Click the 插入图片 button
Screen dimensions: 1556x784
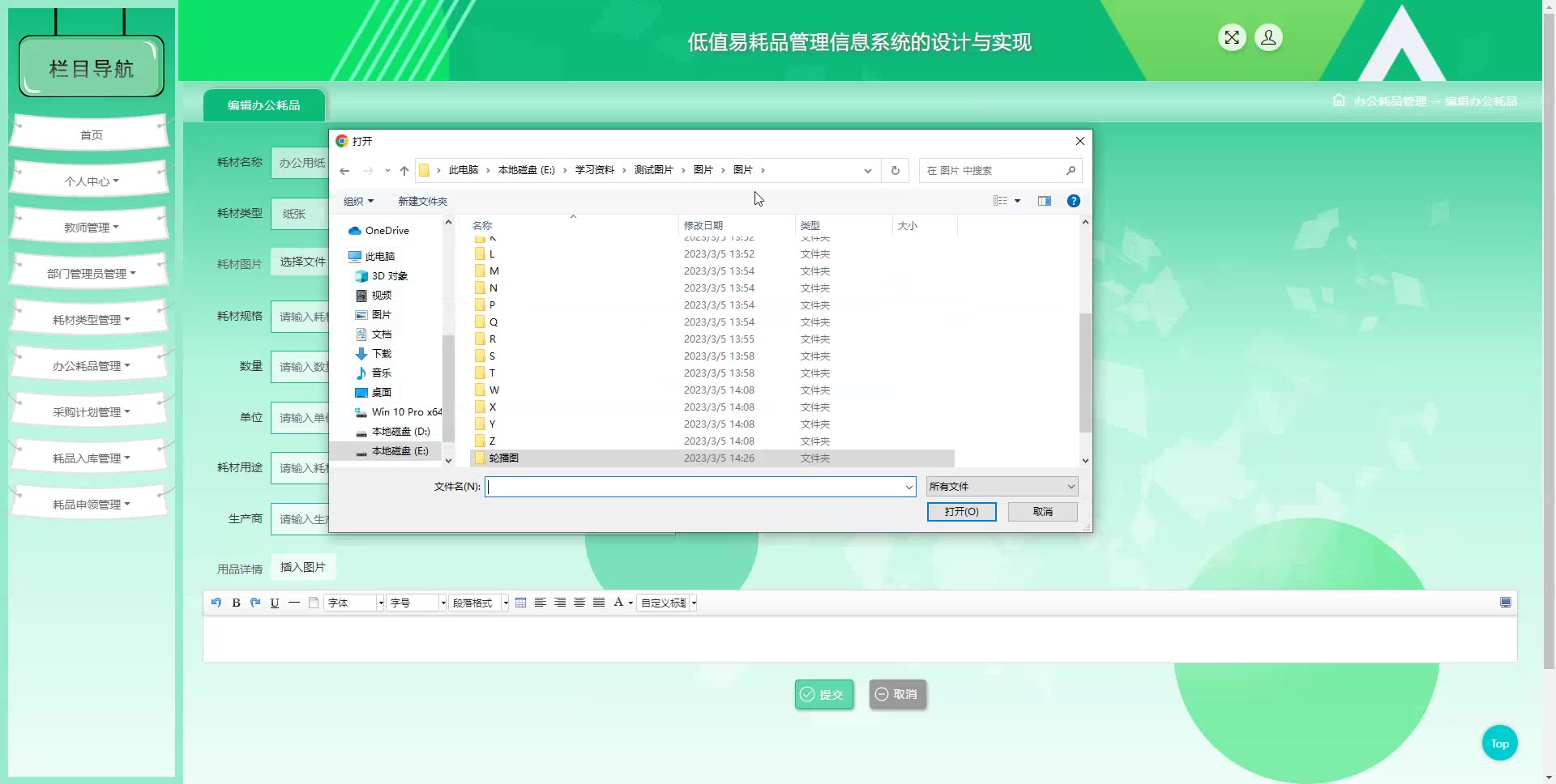pyautogui.click(x=303, y=567)
